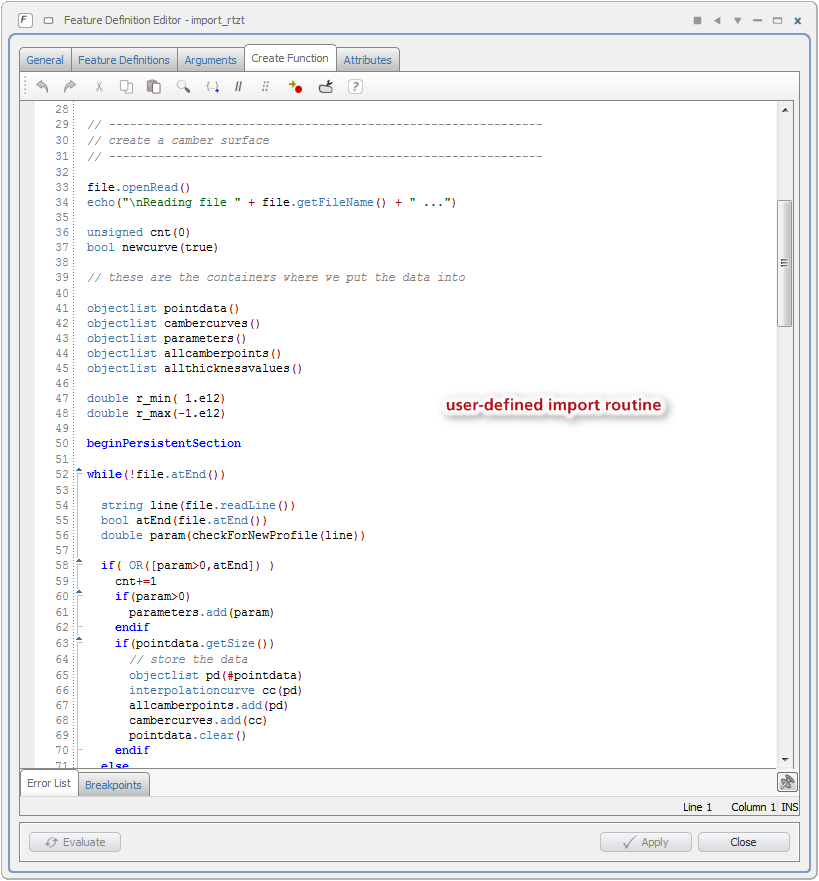Image resolution: width=819 pixels, height=881 pixels.
Task: Click the INS indicator in the status bar
Action: coord(789,807)
